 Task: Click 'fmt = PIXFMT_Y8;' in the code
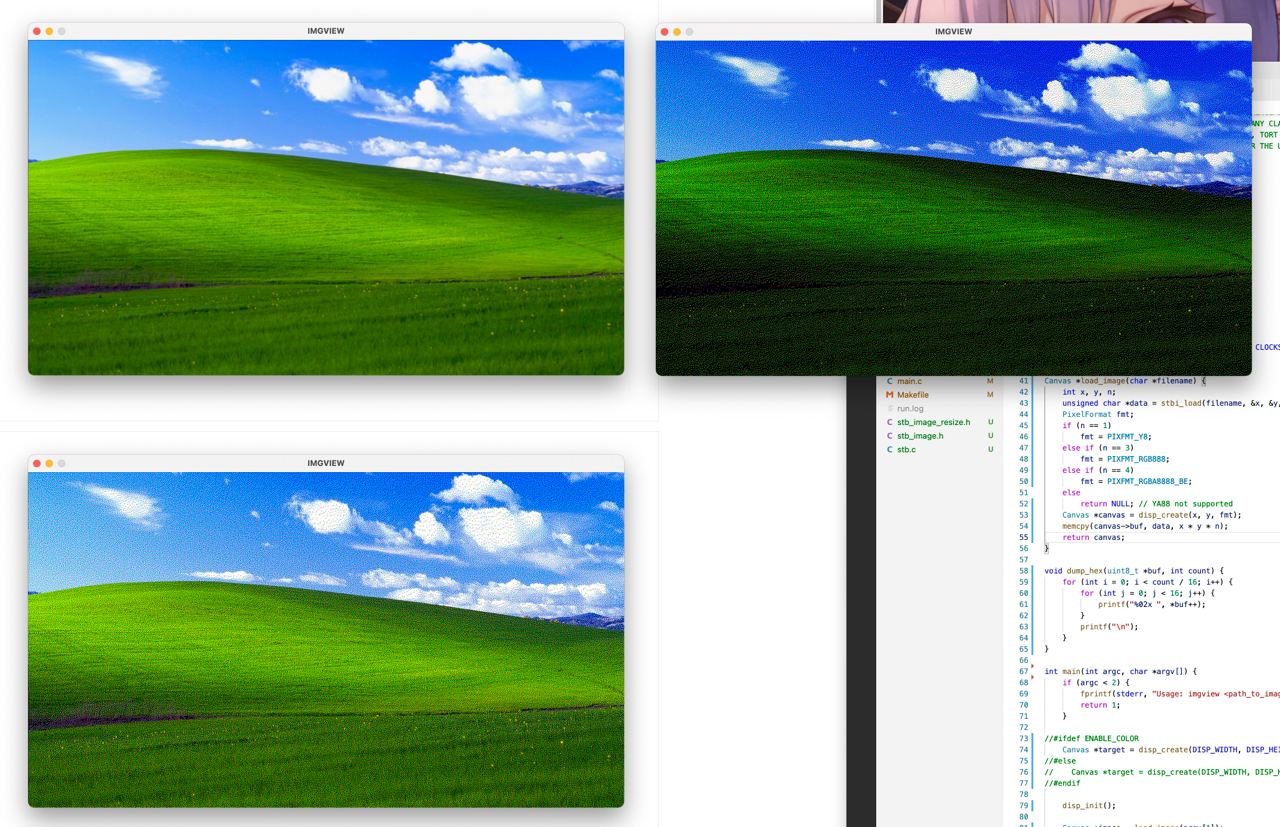click(x=1116, y=437)
